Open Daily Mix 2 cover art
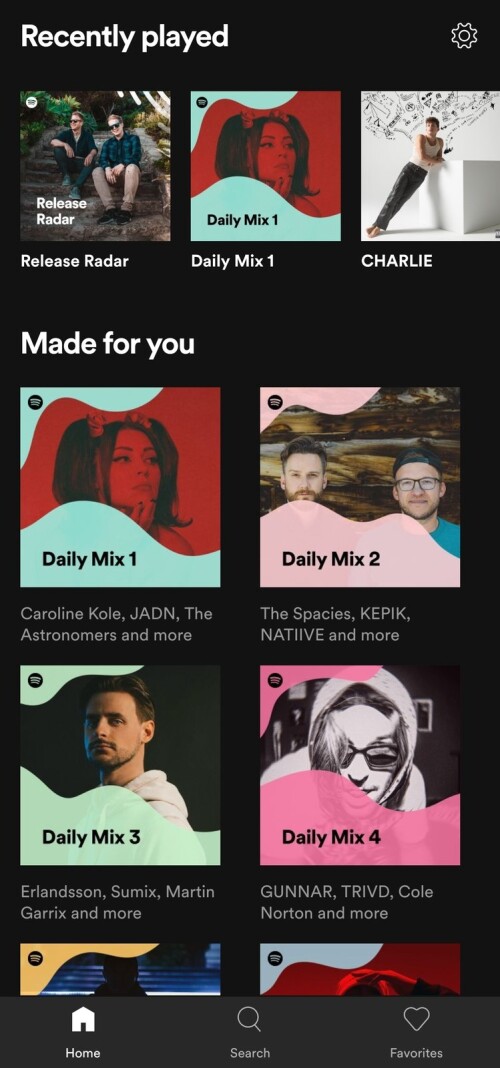The height and width of the screenshot is (1068, 500). (360, 487)
